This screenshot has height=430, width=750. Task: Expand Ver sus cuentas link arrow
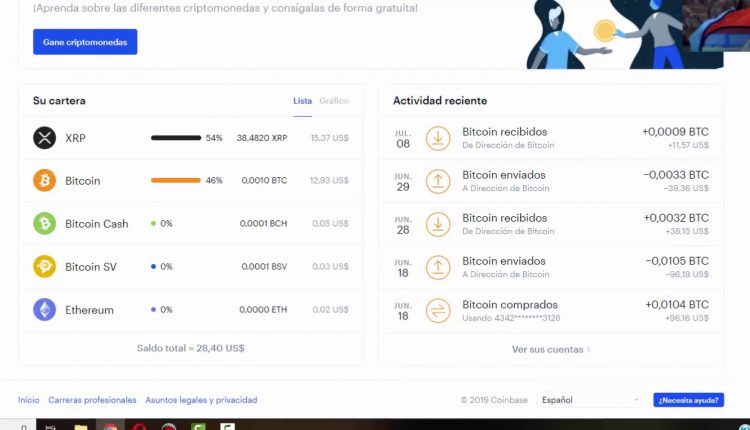588,350
